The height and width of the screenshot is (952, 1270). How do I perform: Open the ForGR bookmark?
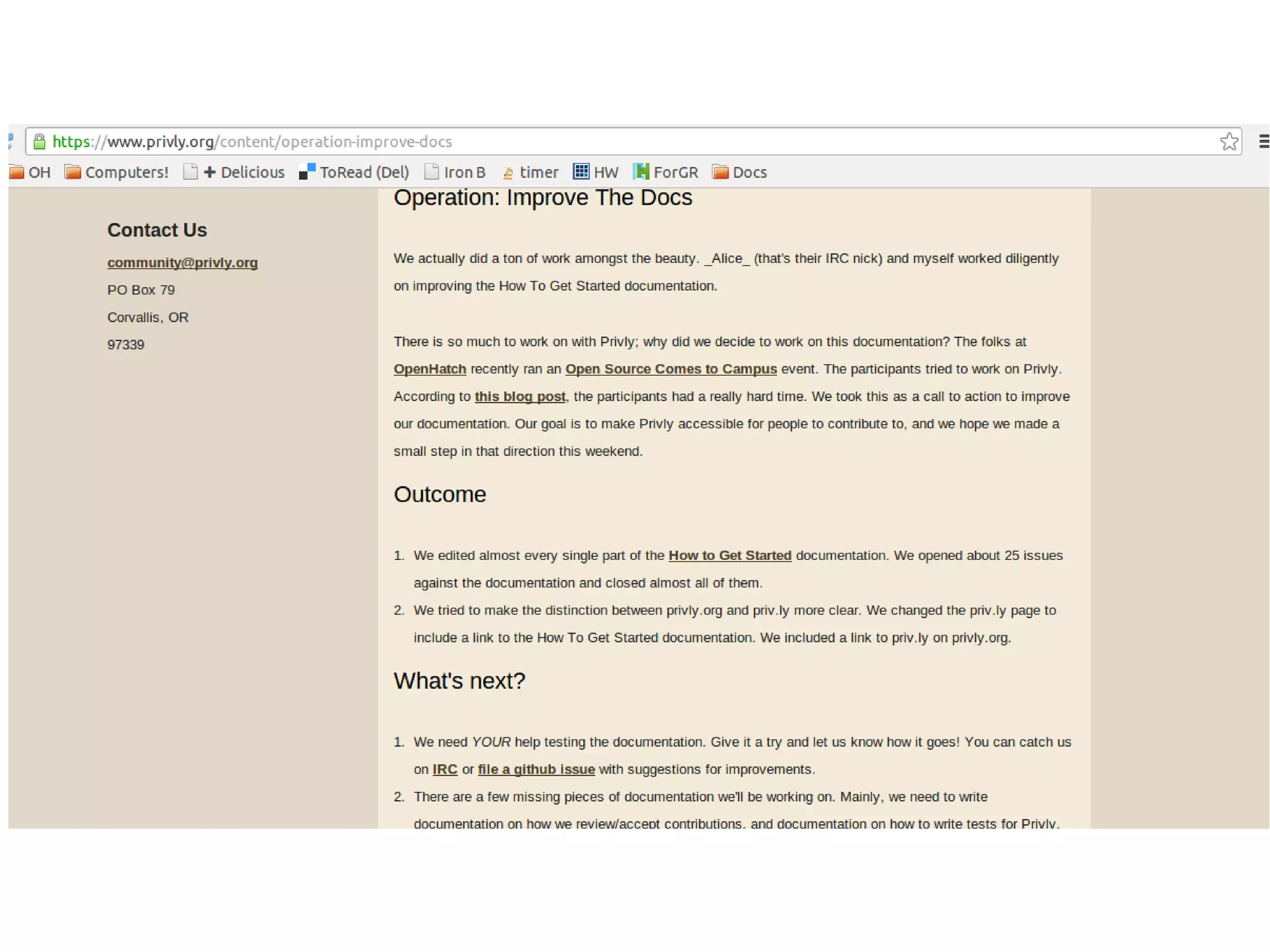pos(665,172)
